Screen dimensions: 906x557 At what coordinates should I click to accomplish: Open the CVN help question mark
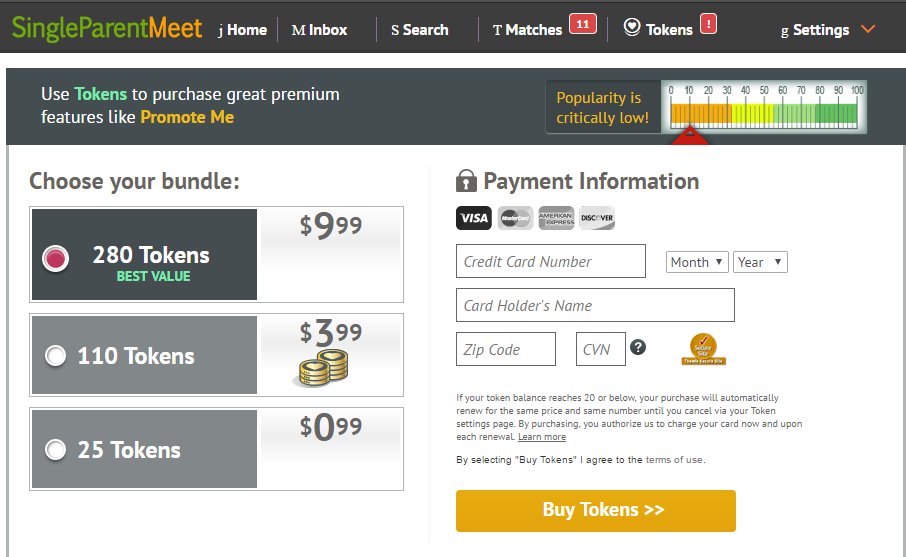(638, 347)
